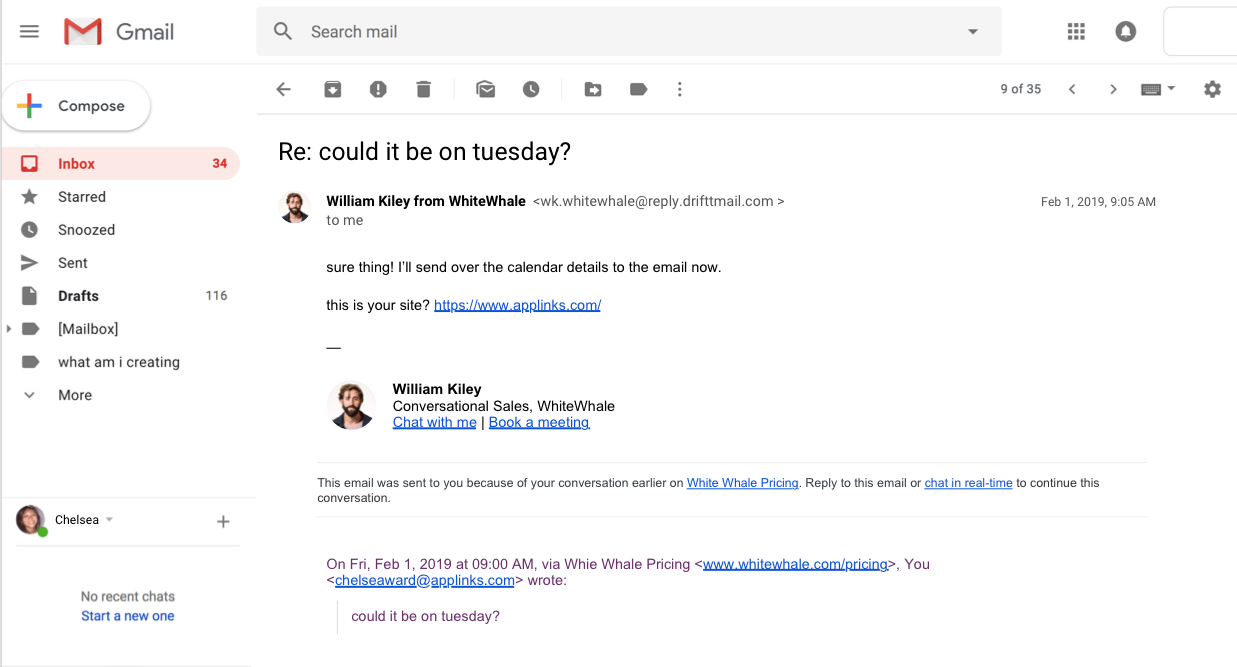Expand the [Mailbox] label tree
The height and width of the screenshot is (667, 1237).
click(x=9, y=329)
